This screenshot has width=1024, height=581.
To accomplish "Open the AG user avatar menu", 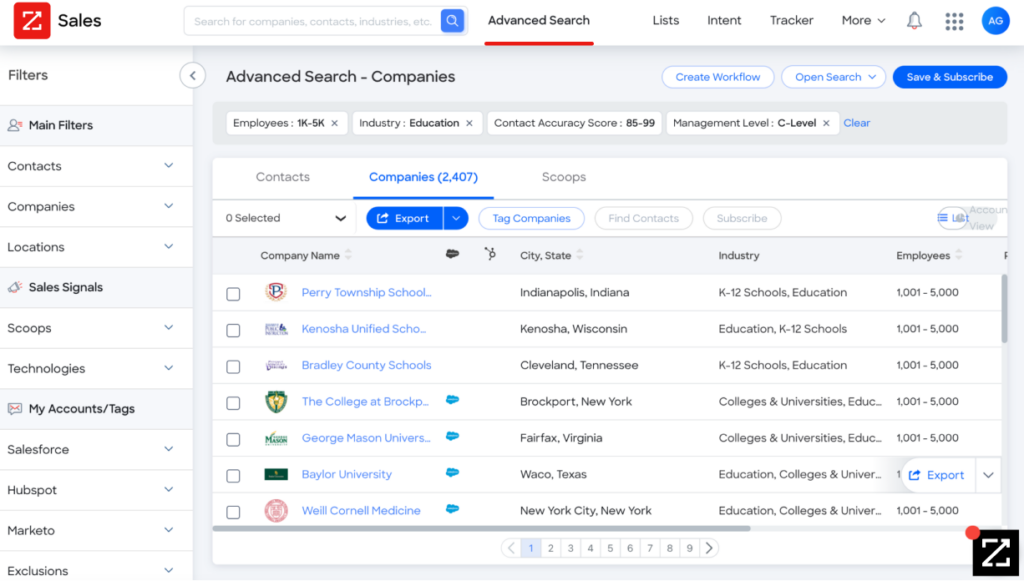I will point(995,21).
